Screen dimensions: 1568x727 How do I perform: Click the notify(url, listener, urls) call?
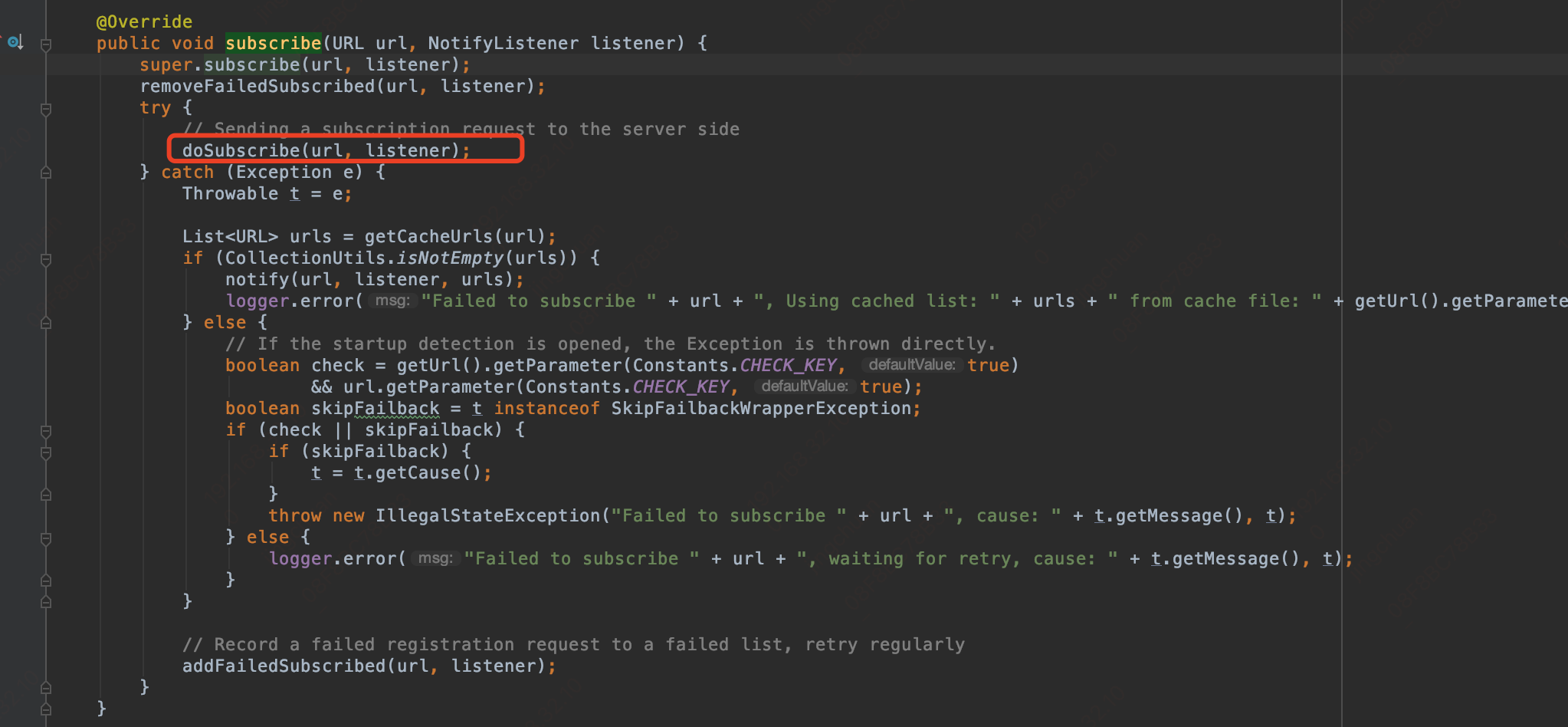coord(374,279)
